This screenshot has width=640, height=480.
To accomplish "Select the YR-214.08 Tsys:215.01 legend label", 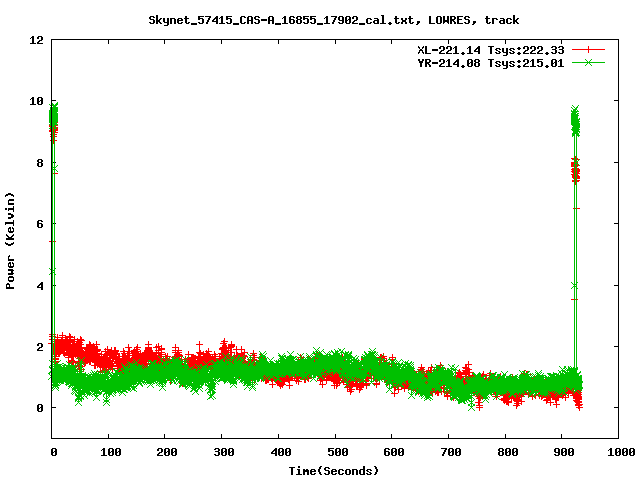I will [x=491, y=63].
